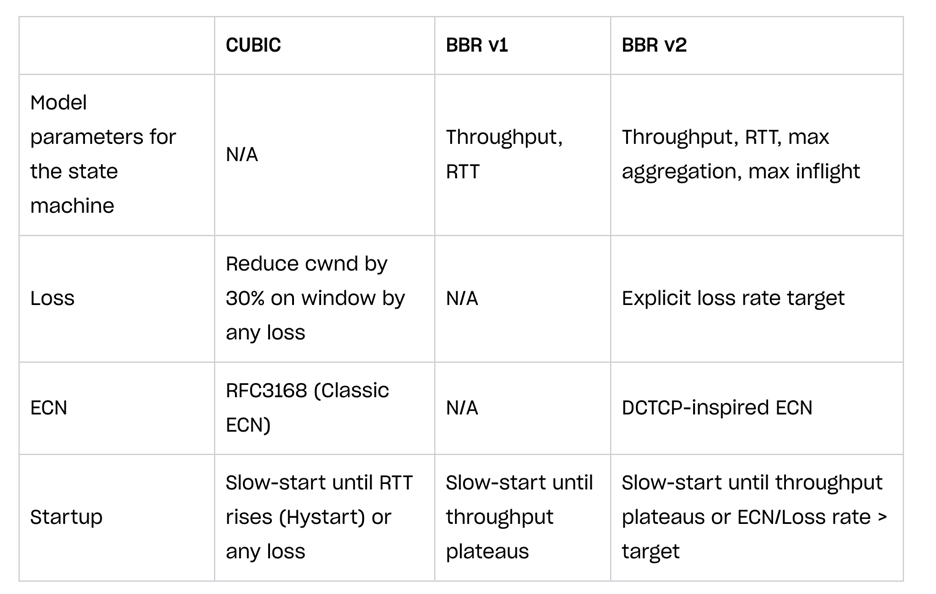Select the BBR v2 column header
This screenshot has width=936, height=594.
click(x=654, y=45)
